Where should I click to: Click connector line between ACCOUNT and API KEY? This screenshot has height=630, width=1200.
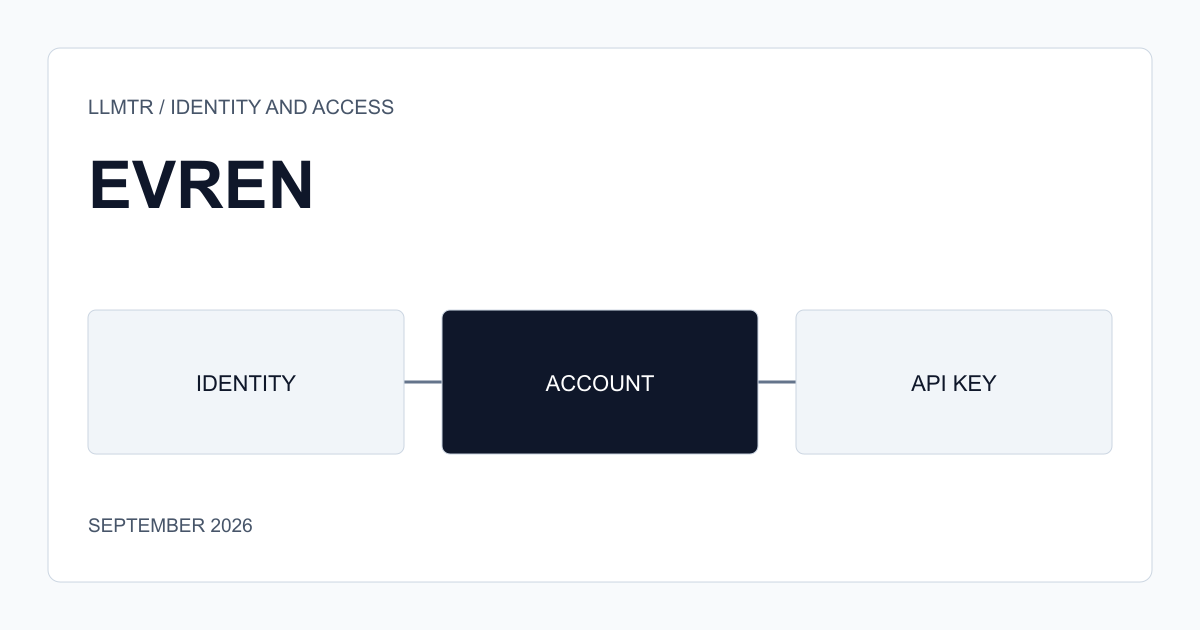(777, 382)
